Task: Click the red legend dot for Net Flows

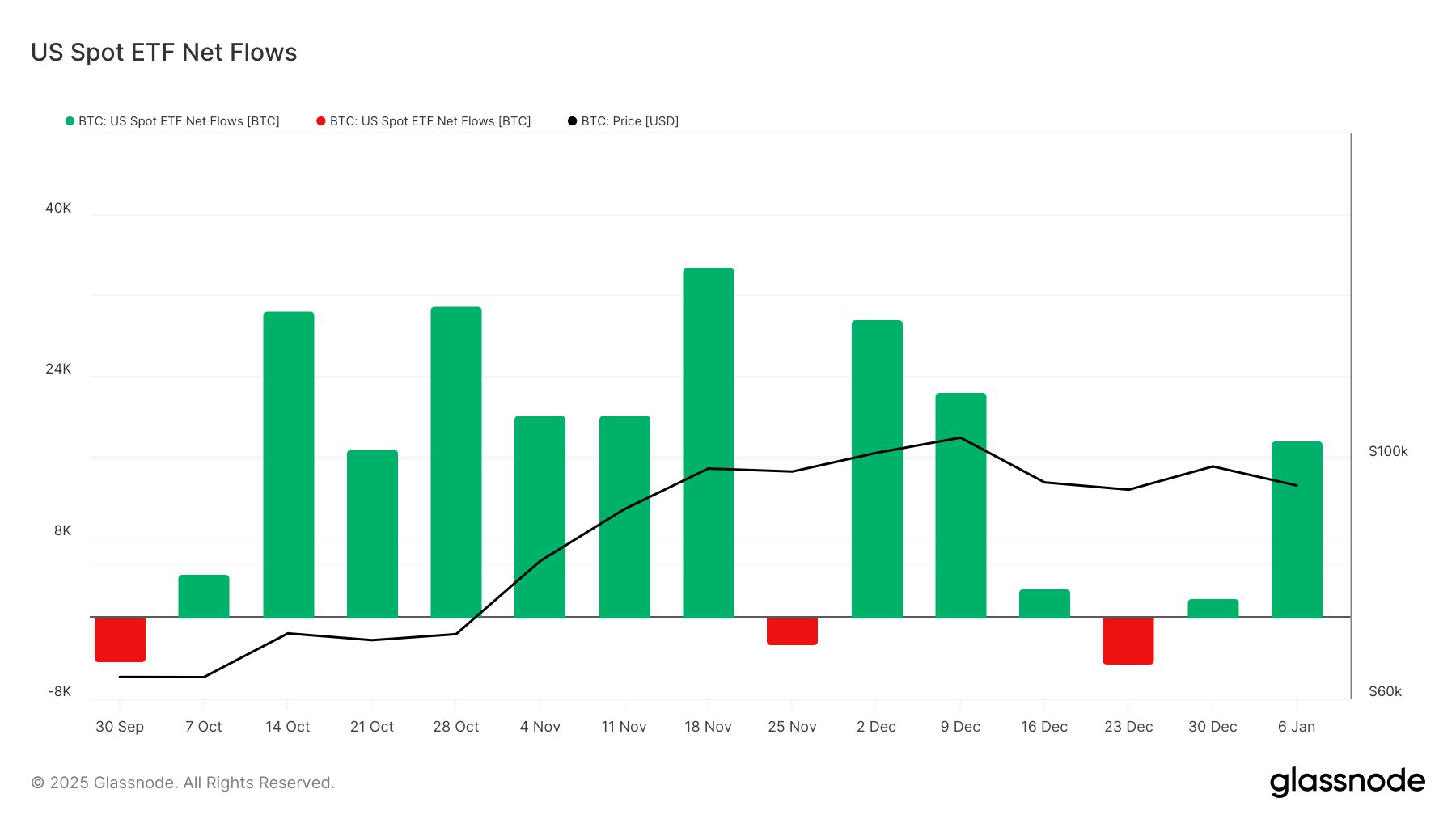Action: (321, 121)
